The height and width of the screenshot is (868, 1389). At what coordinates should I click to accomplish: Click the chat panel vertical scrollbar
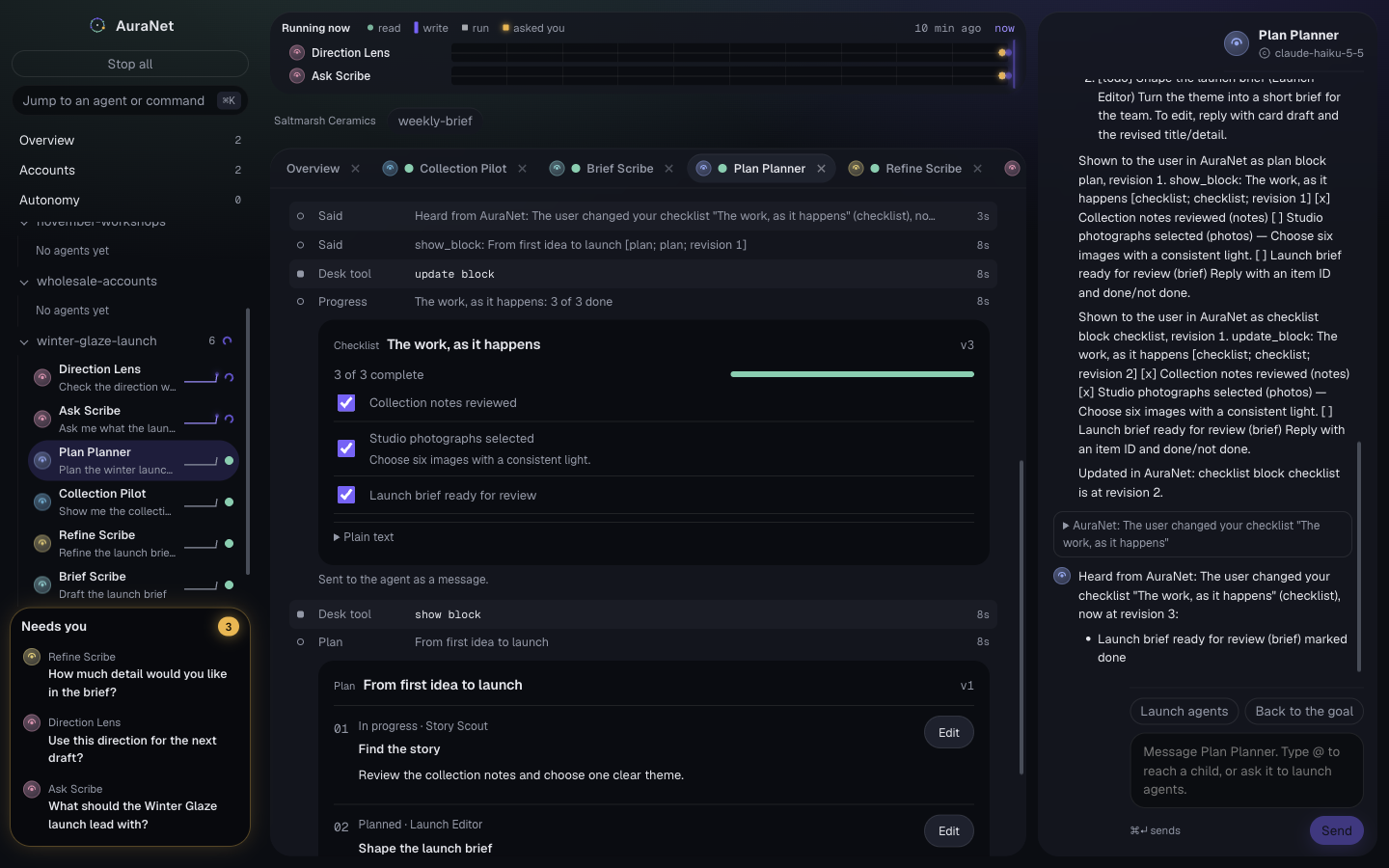[x=1359, y=556]
